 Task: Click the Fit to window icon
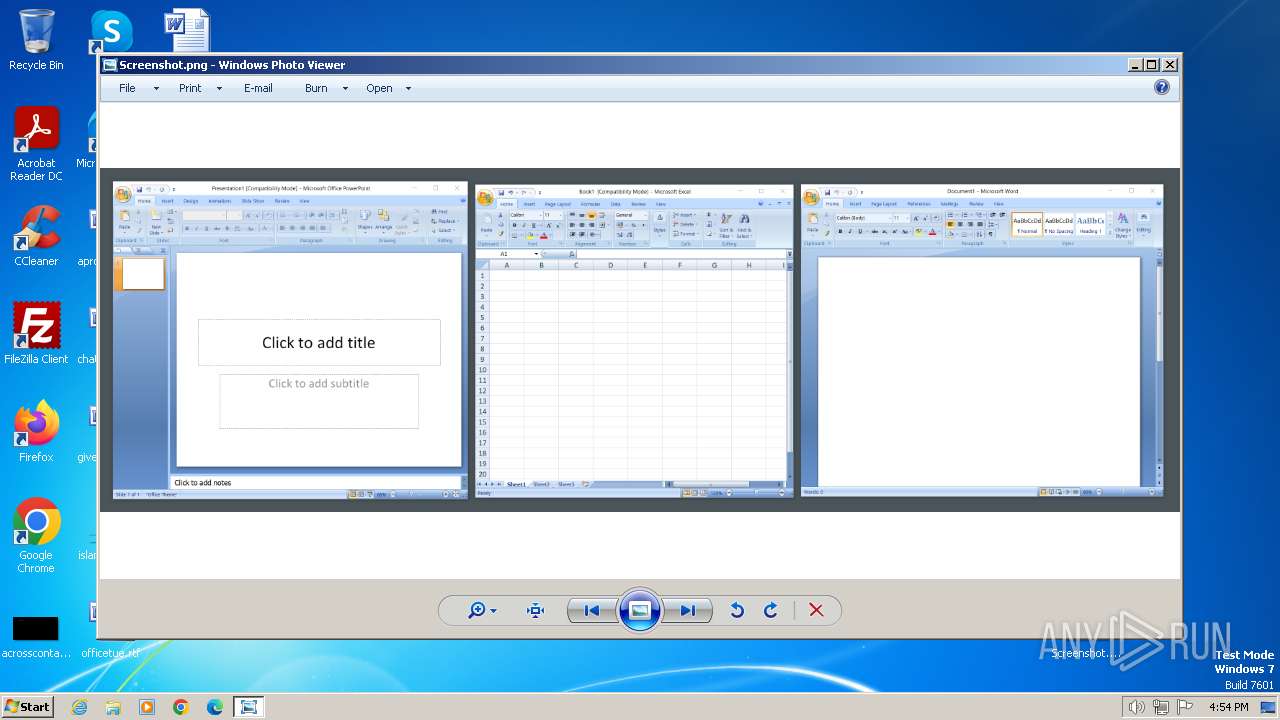pos(535,610)
